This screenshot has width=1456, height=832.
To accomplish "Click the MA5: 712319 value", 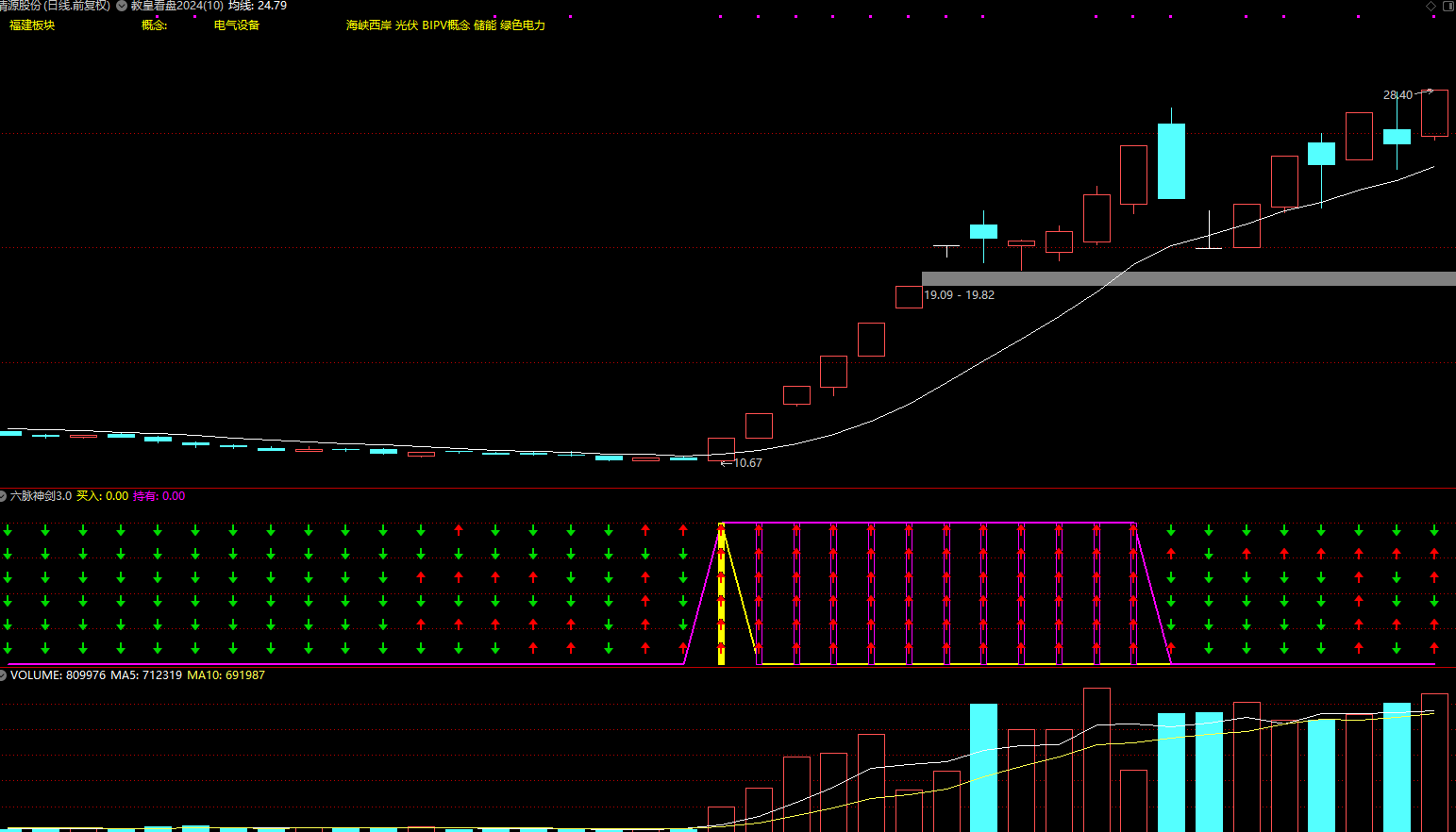I will 146,675.
